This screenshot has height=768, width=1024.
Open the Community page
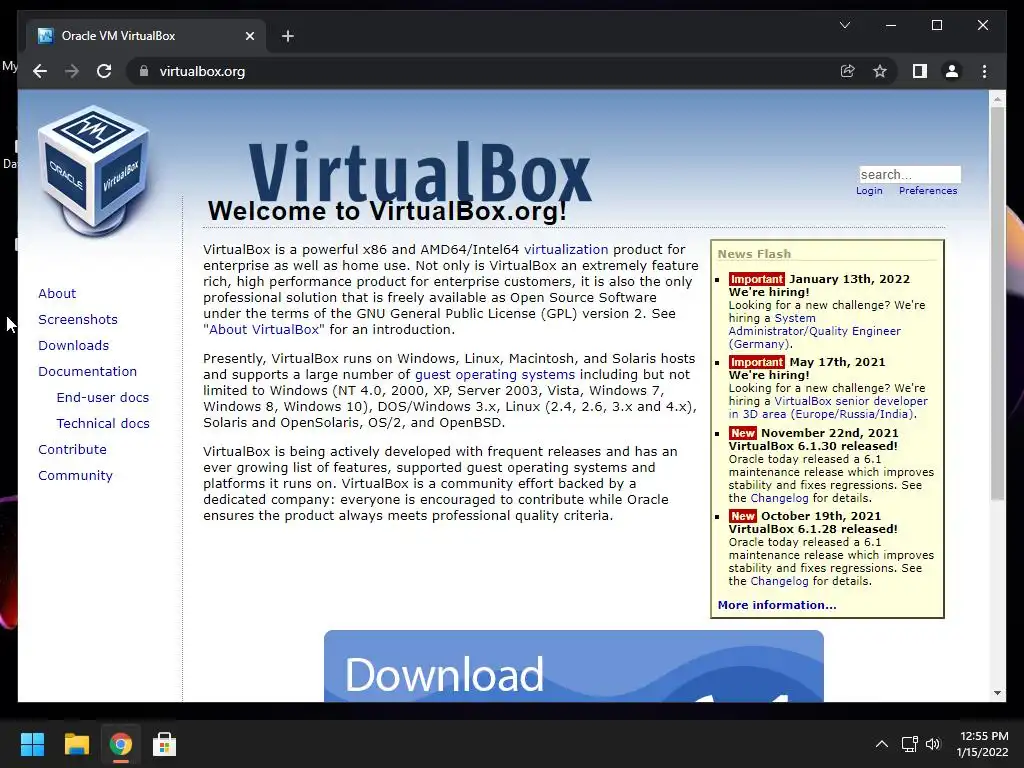(75, 476)
